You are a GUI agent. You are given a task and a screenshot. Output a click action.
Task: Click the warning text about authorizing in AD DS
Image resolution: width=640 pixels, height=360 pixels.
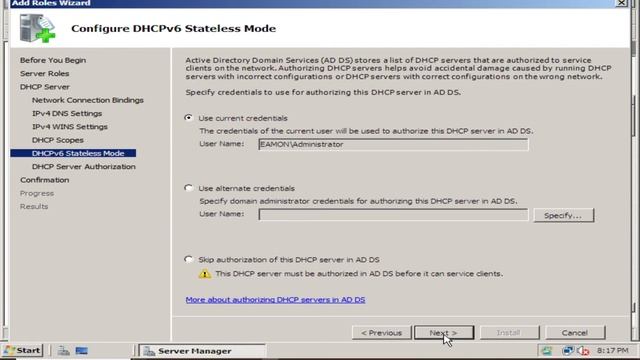coord(359,274)
